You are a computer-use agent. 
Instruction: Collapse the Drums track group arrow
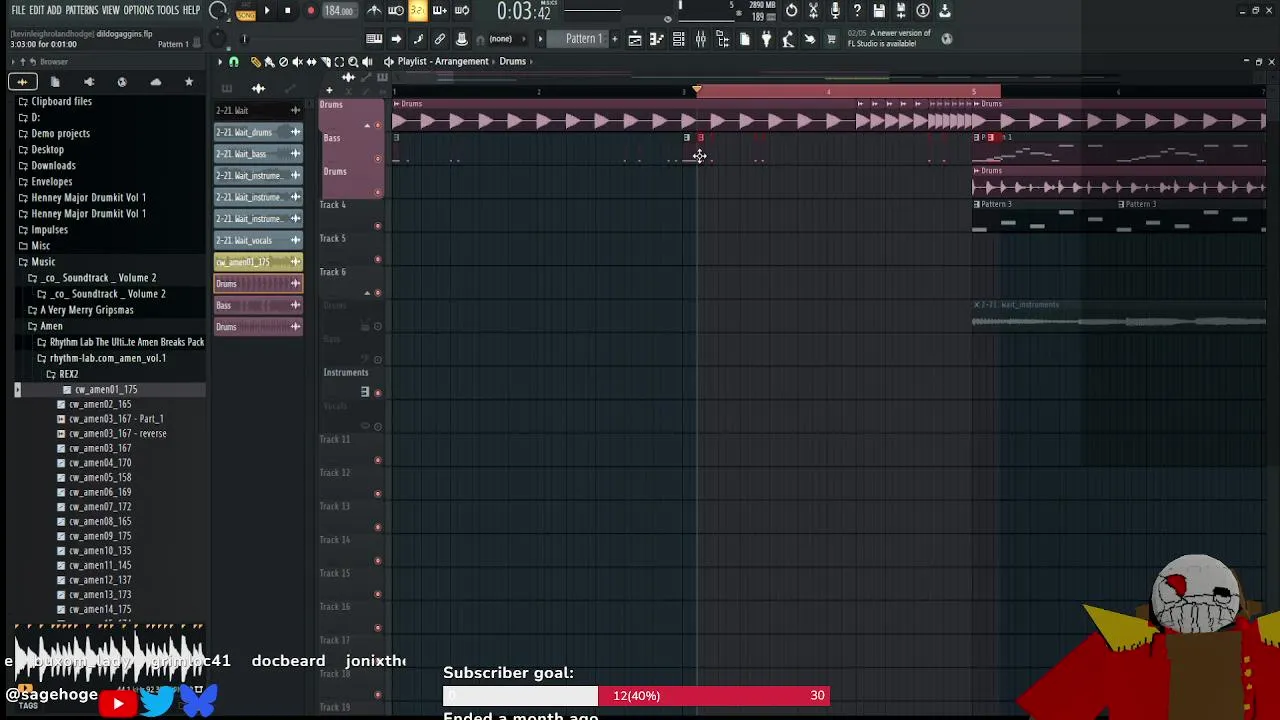366,125
